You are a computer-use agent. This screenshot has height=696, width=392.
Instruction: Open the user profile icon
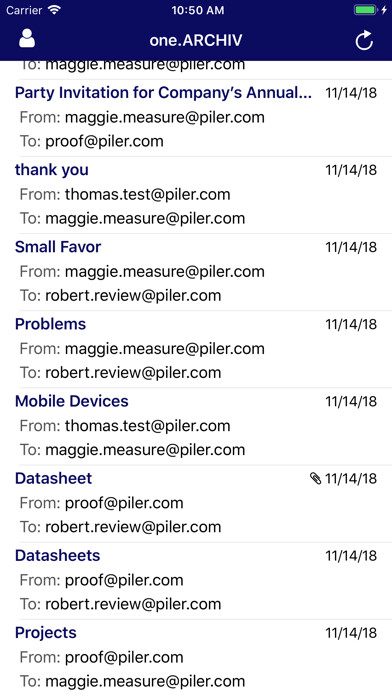click(x=27, y=39)
